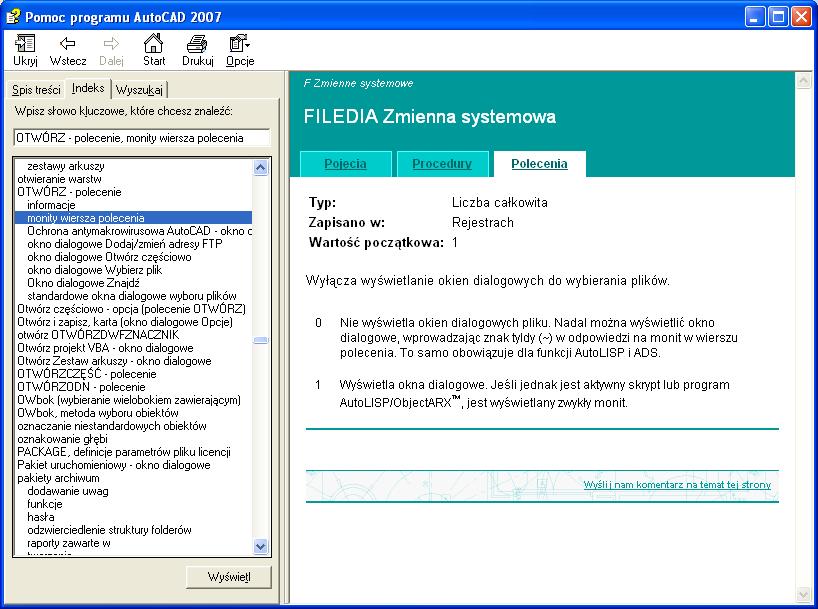Select 'Otwórz i zapisz, karta' entry
Viewport: 818px width, 609px height.
125,322
